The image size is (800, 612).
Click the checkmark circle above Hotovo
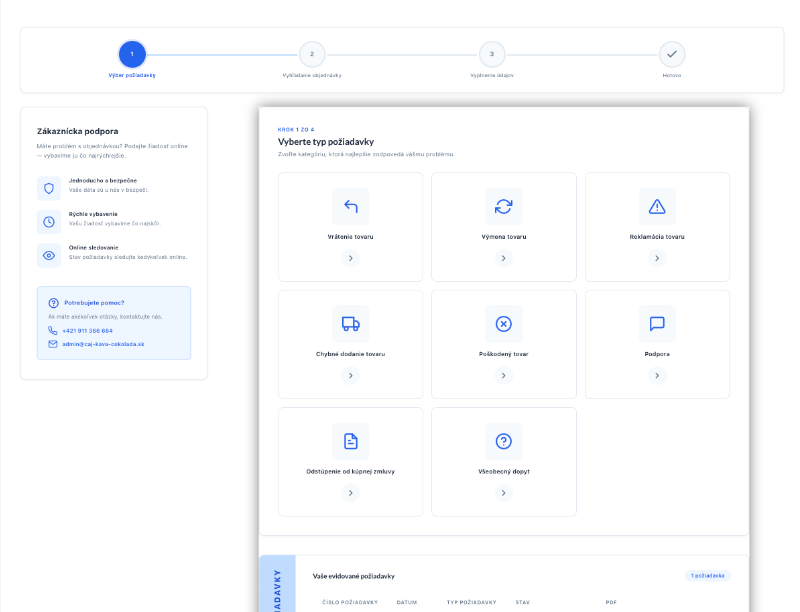672,54
